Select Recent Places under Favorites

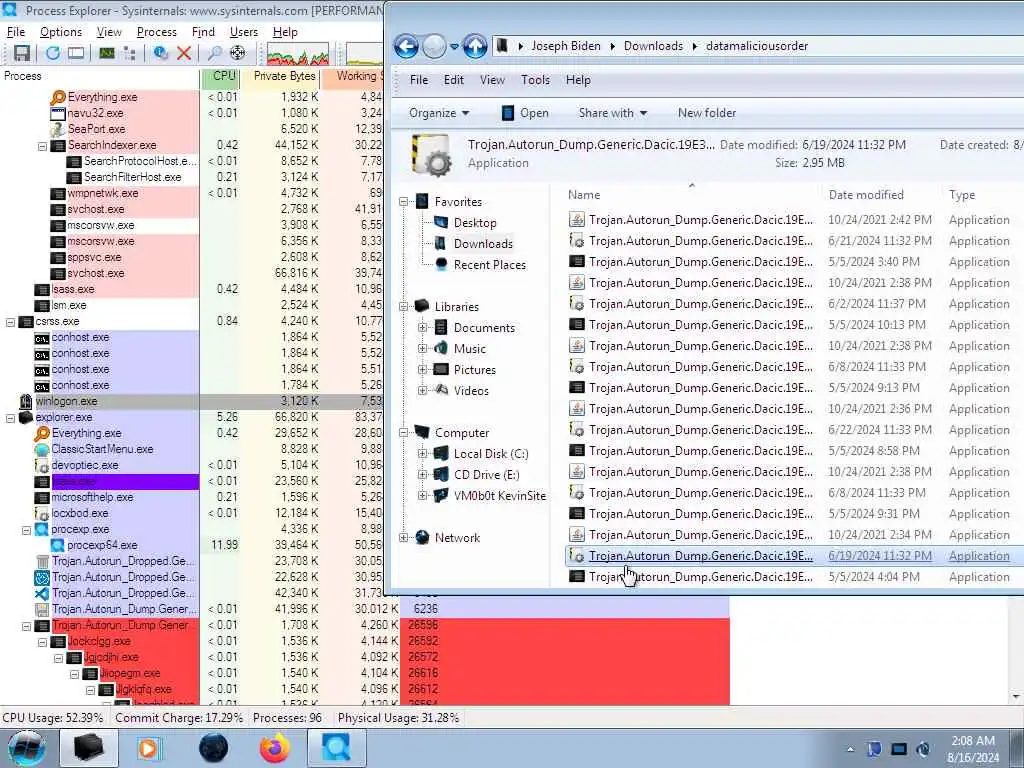pos(489,264)
